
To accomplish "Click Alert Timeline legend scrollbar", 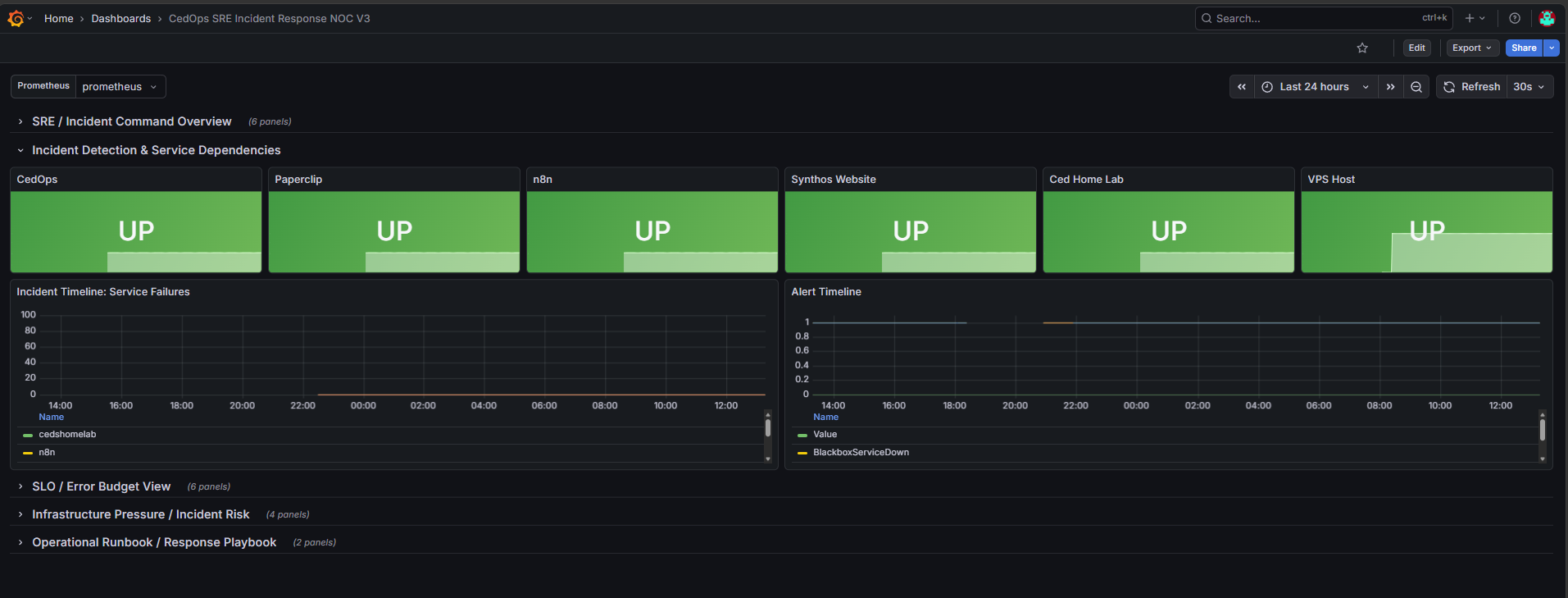I will (1543, 429).
